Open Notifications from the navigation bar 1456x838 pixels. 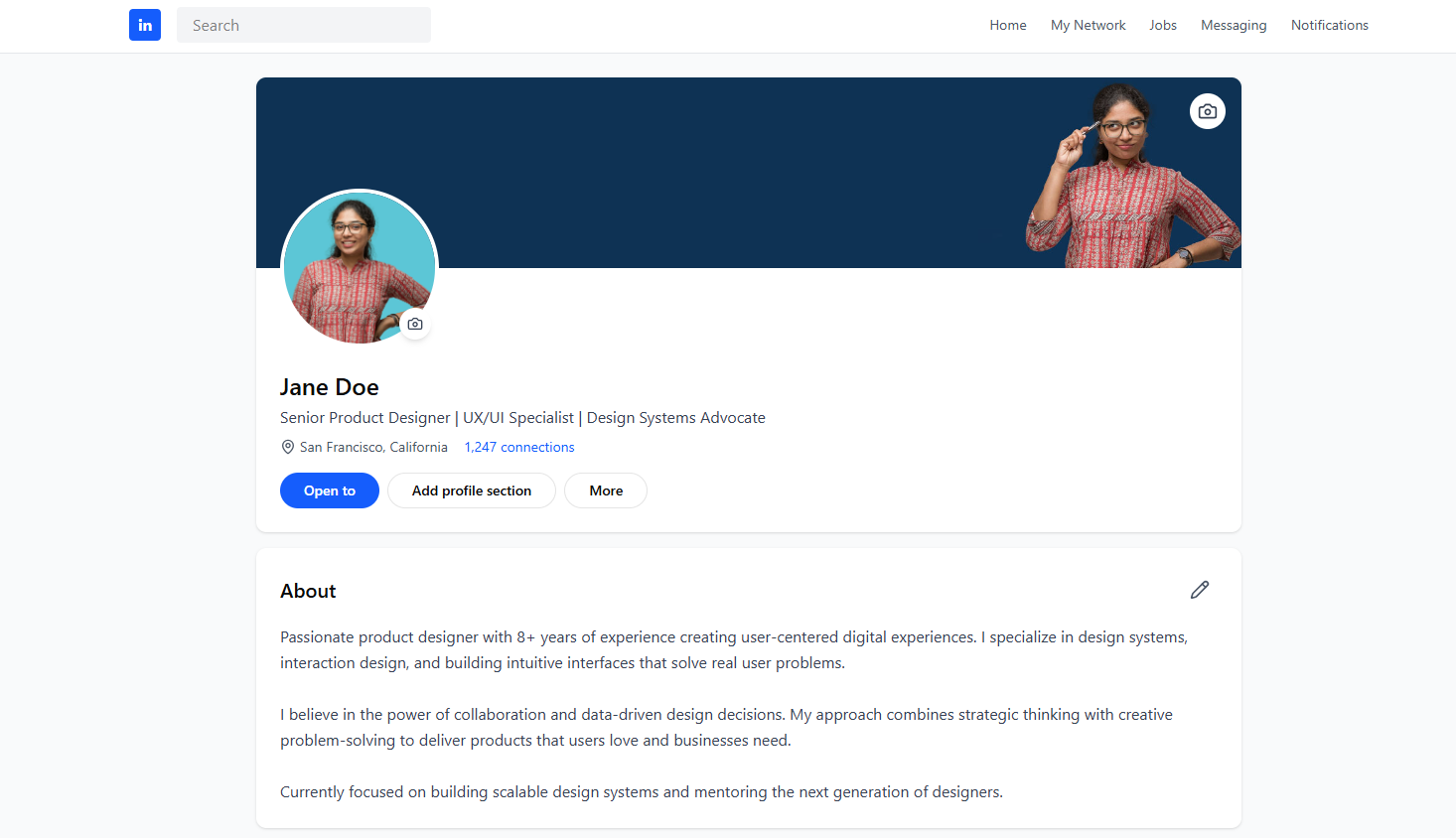tap(1329, 25)
